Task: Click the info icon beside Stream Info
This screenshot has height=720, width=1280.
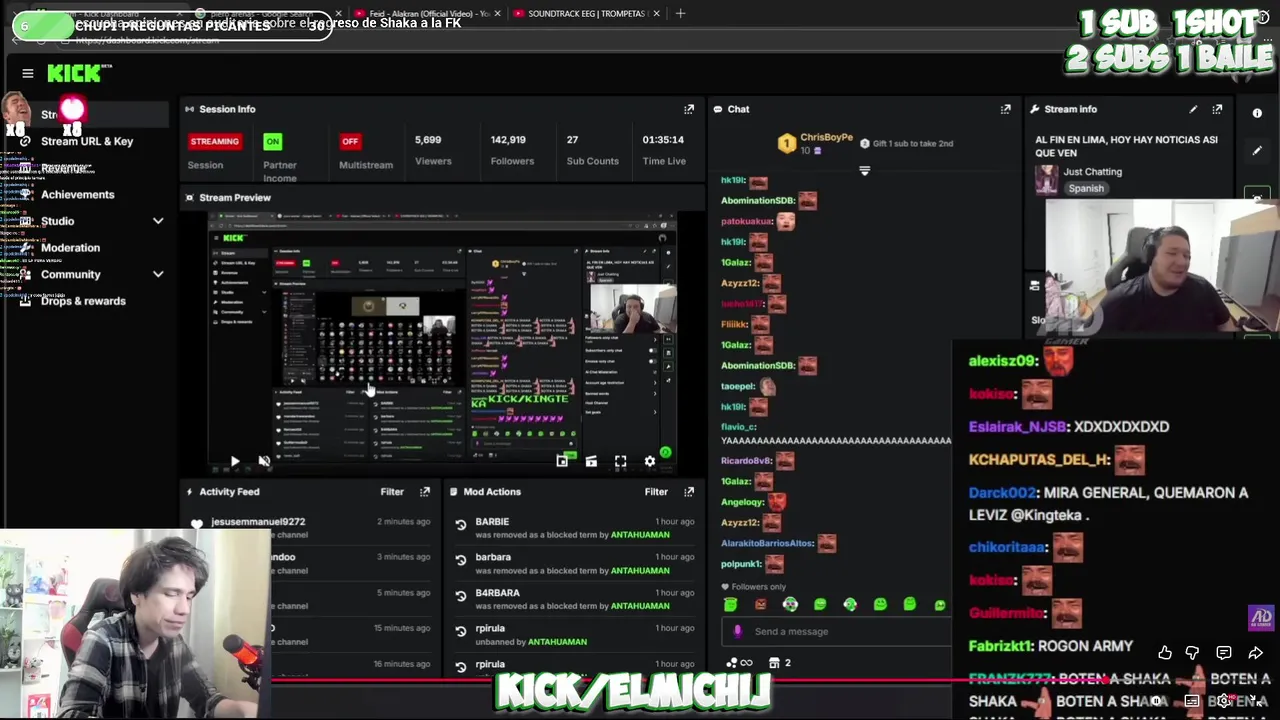Action: tap(1257, 113)
